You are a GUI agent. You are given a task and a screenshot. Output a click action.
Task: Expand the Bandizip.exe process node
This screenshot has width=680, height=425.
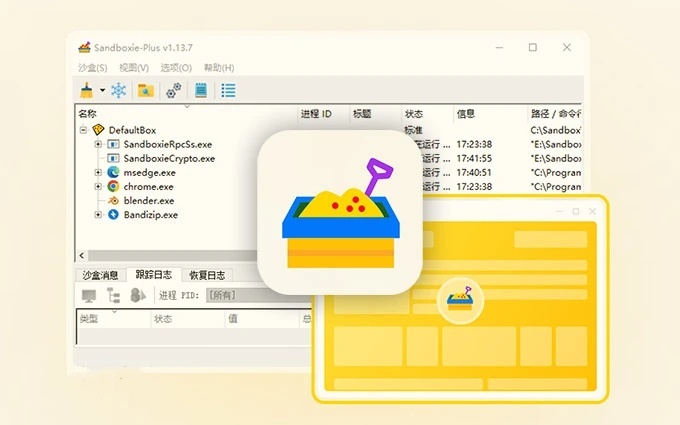pos(98,215)
